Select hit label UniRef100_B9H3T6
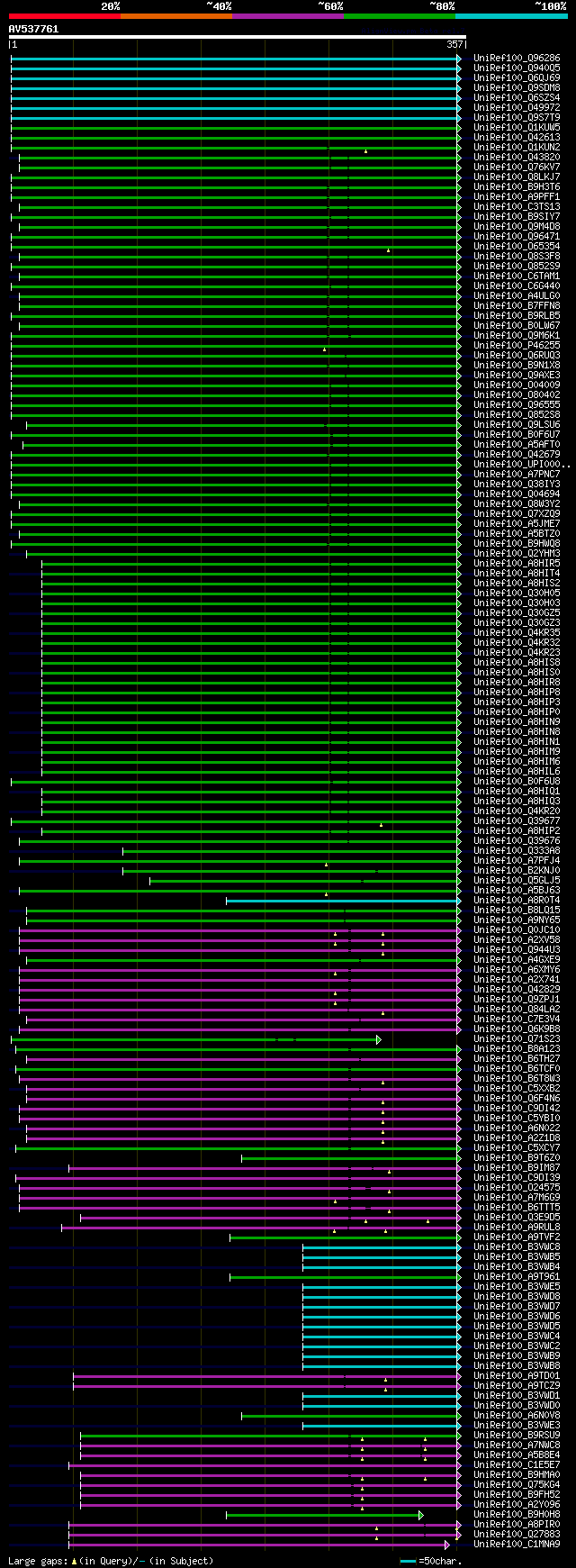 (x=517, y=187)
